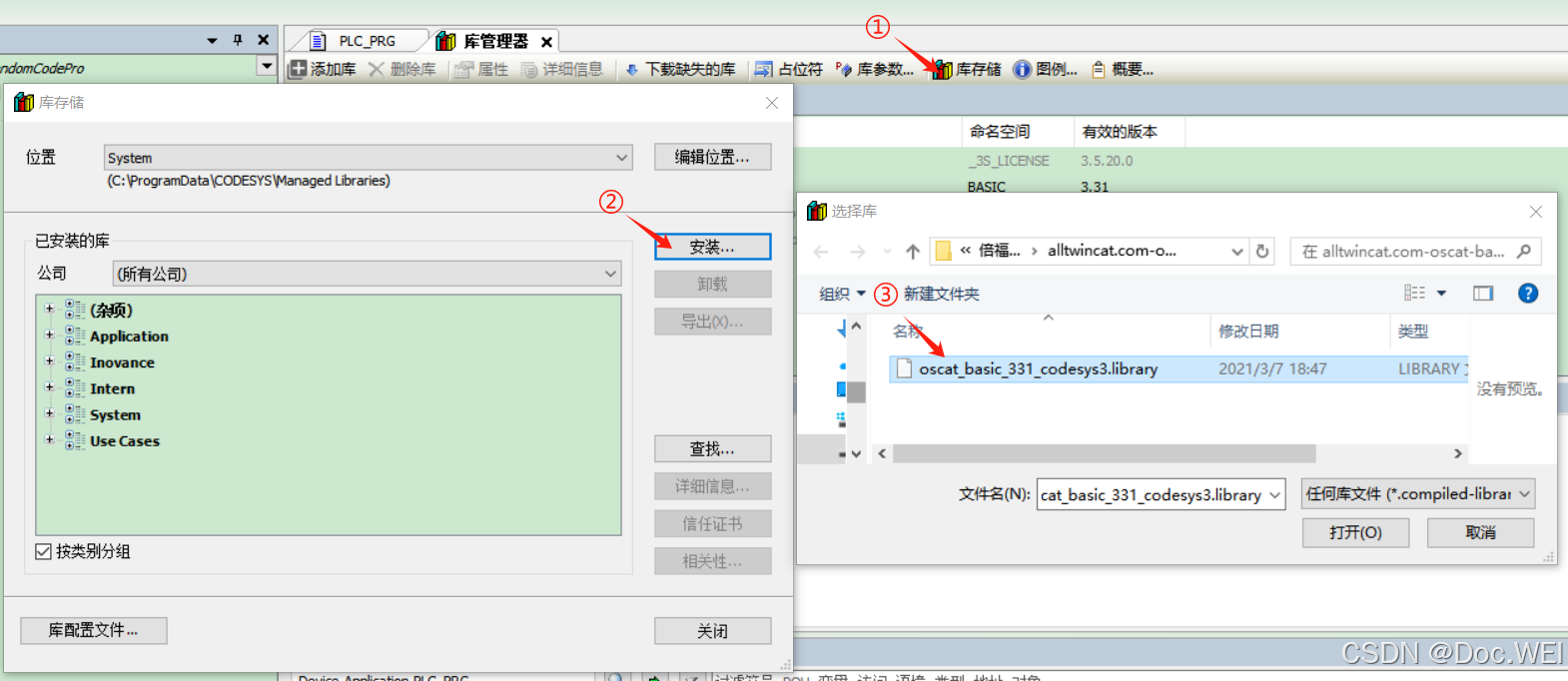
Task: Open library Properties (属性) in toolbar
Action: point(481,69)
